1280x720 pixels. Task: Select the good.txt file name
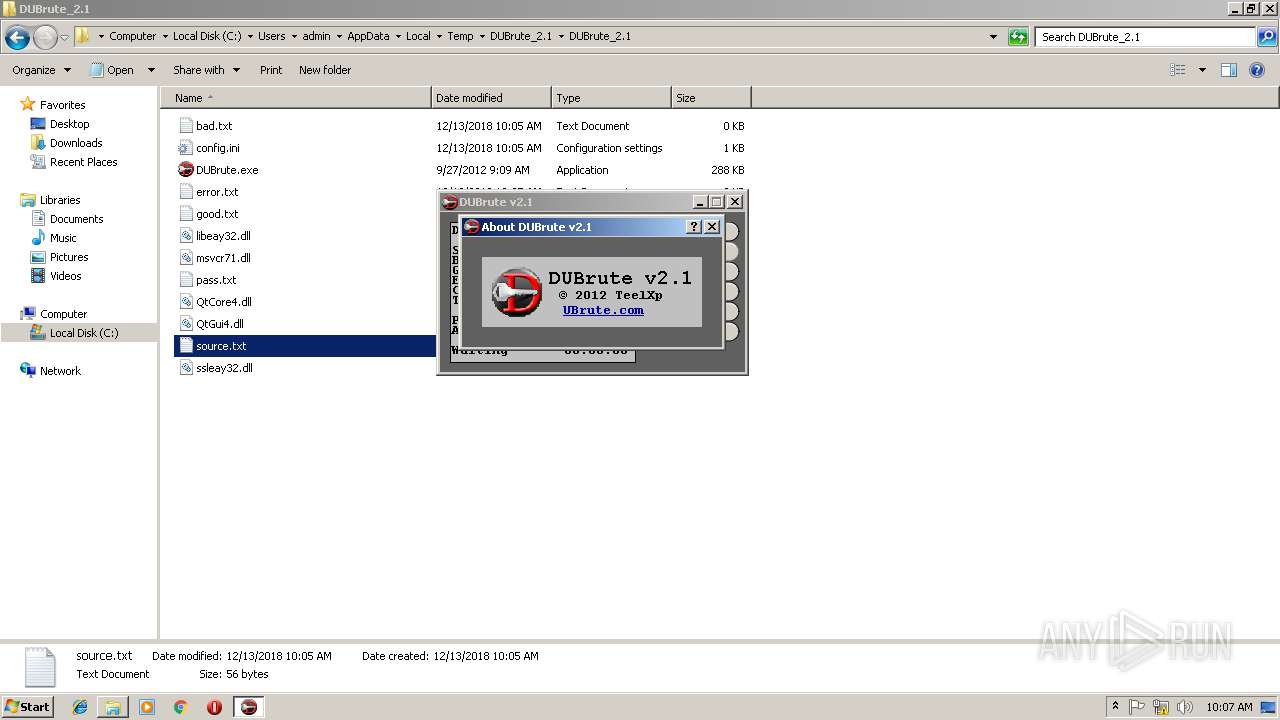click(217, 214)
